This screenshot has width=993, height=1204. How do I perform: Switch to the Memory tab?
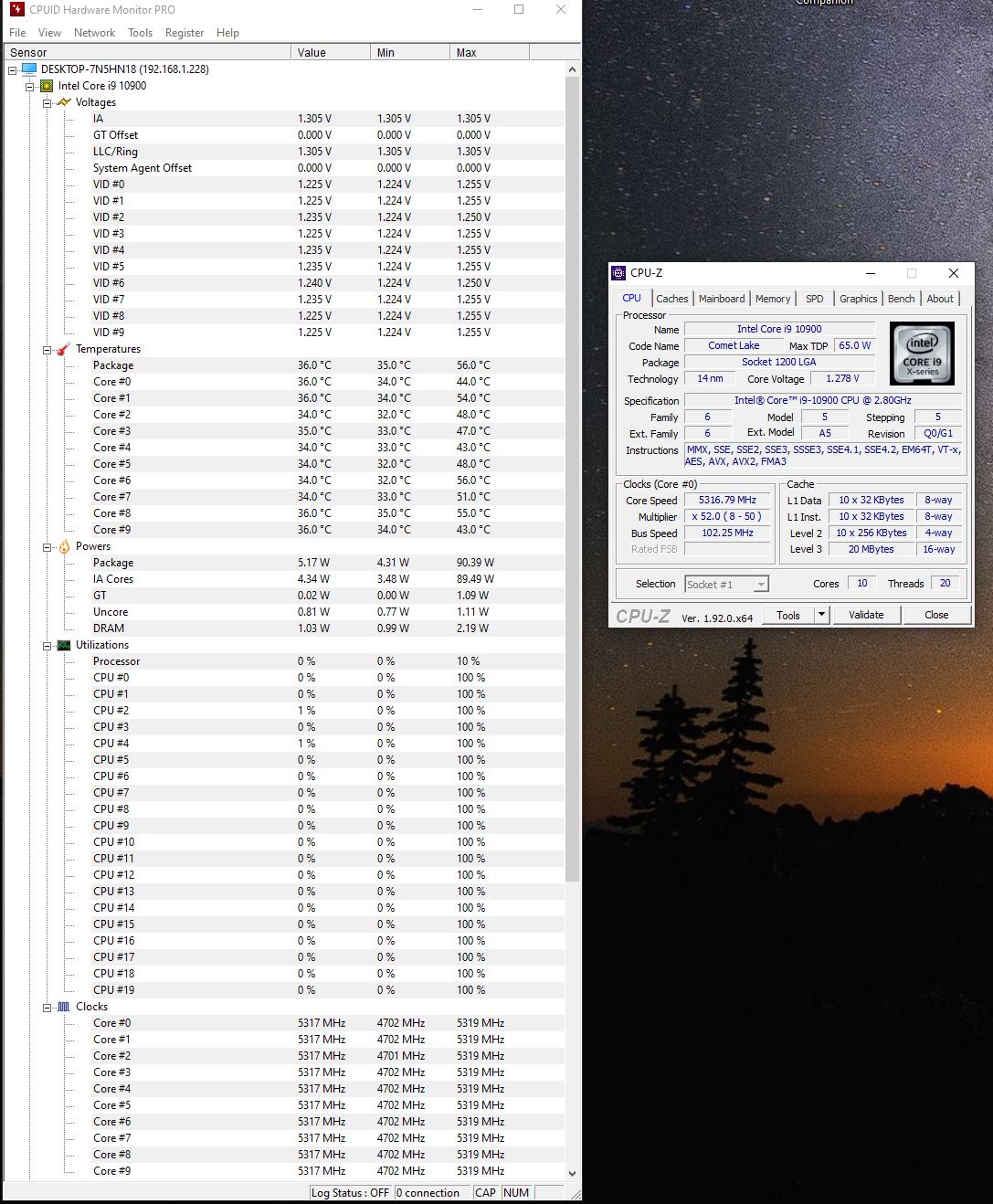point(773,299)
